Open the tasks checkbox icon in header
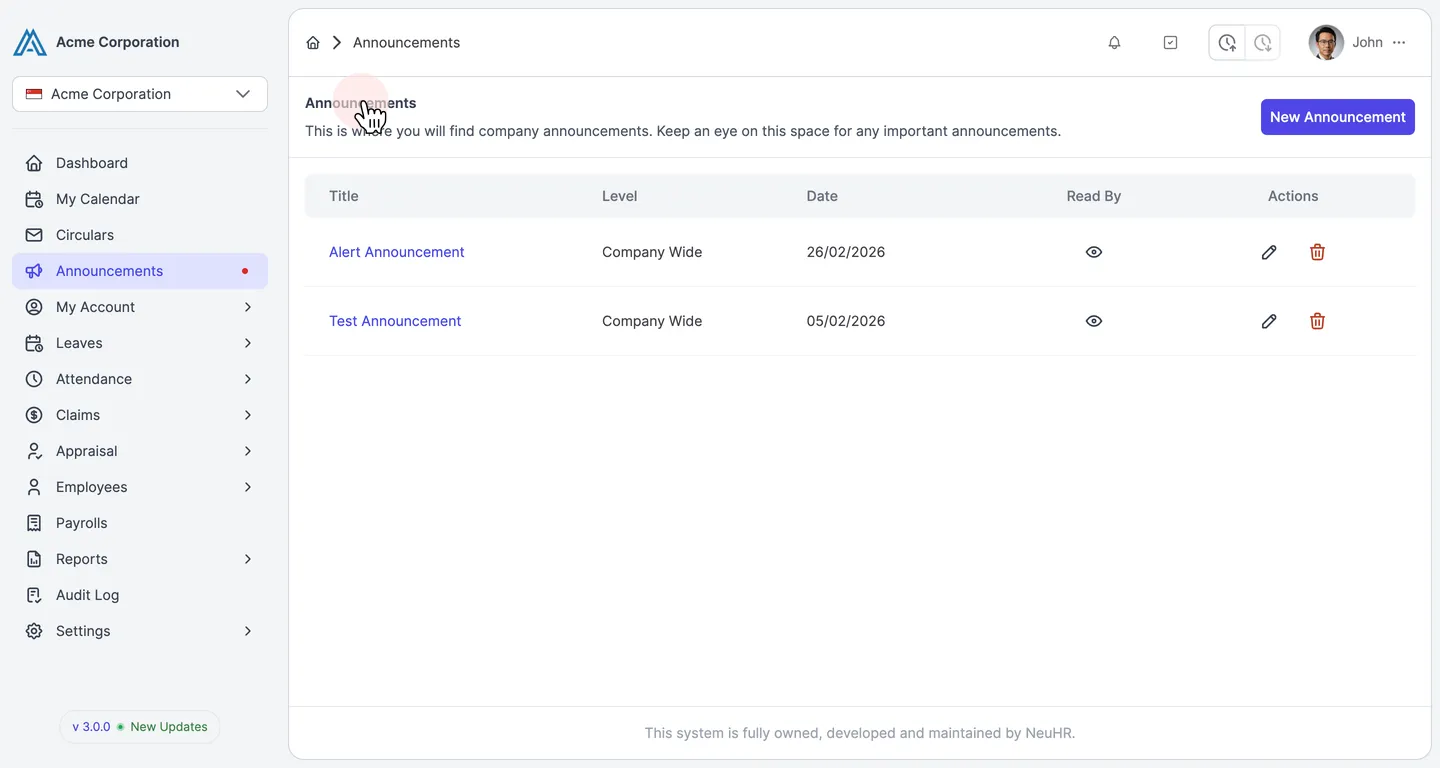Viewport: 1440px width, 768px height. (x=1171, y=43)
